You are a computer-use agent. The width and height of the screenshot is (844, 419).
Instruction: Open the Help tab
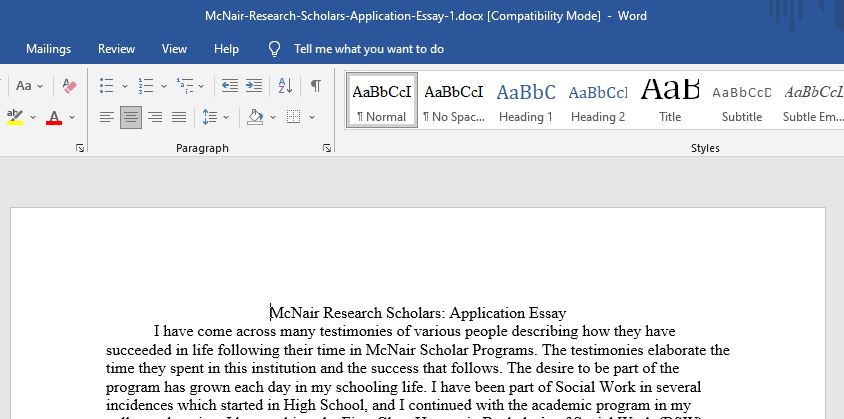(x=226, y=49)
